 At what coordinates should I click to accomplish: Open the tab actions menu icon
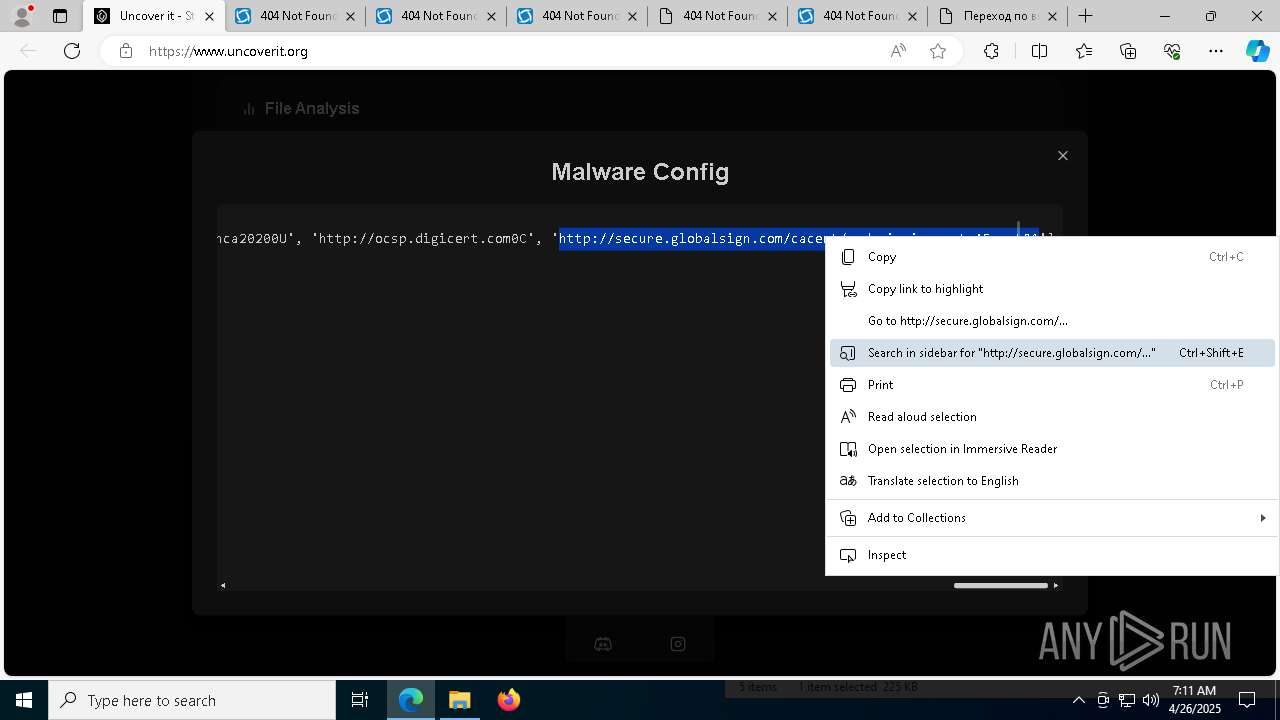tap(60, 16)
